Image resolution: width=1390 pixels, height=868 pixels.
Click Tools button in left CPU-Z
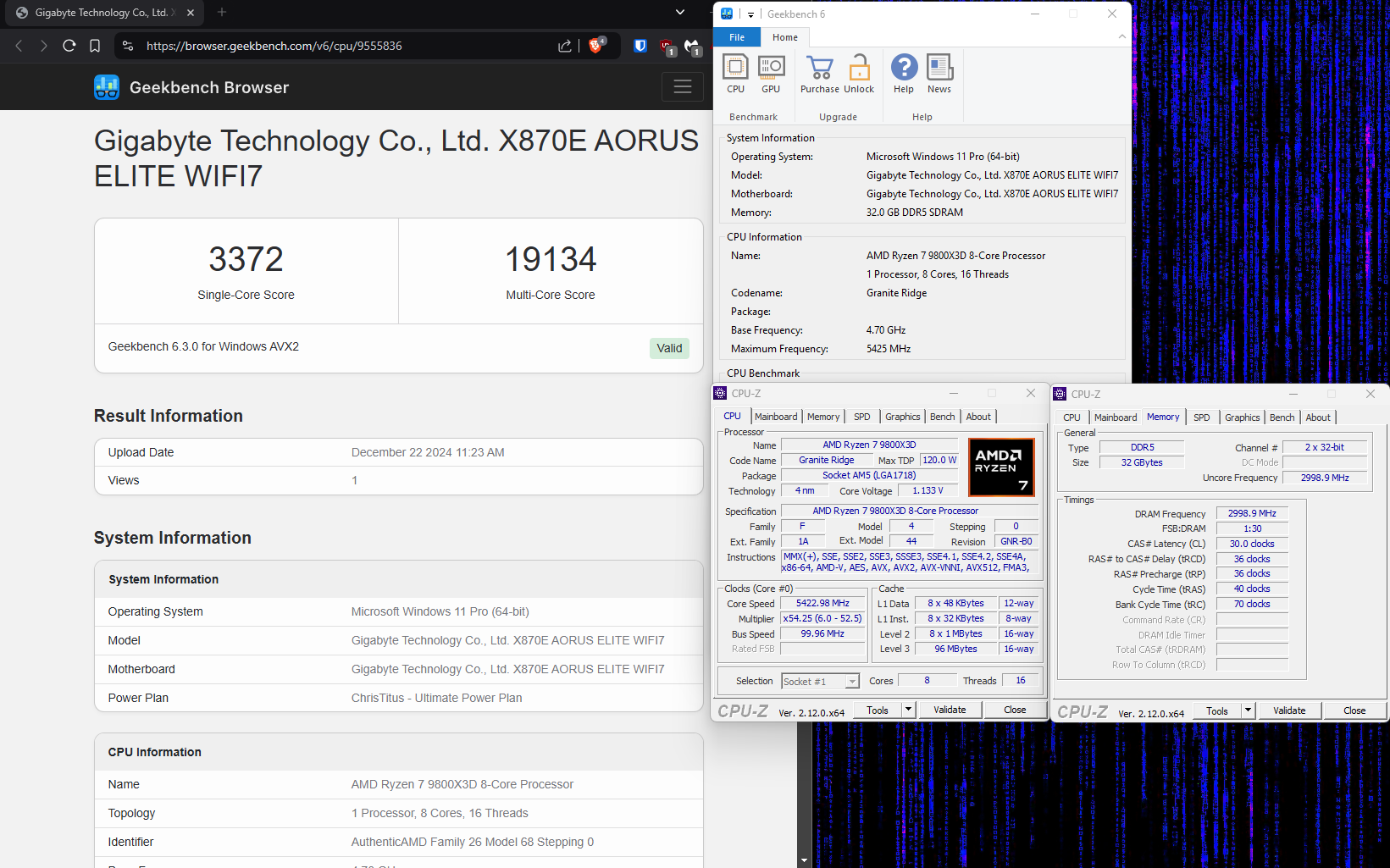(x=878, y=710)
